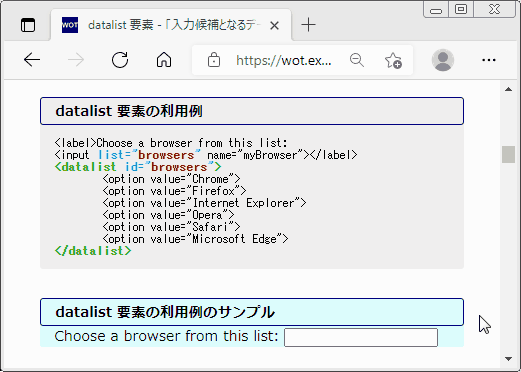Screen dimensions: 521x372
Task: Minimize the browser window
Action: click(x=435, y=10)
